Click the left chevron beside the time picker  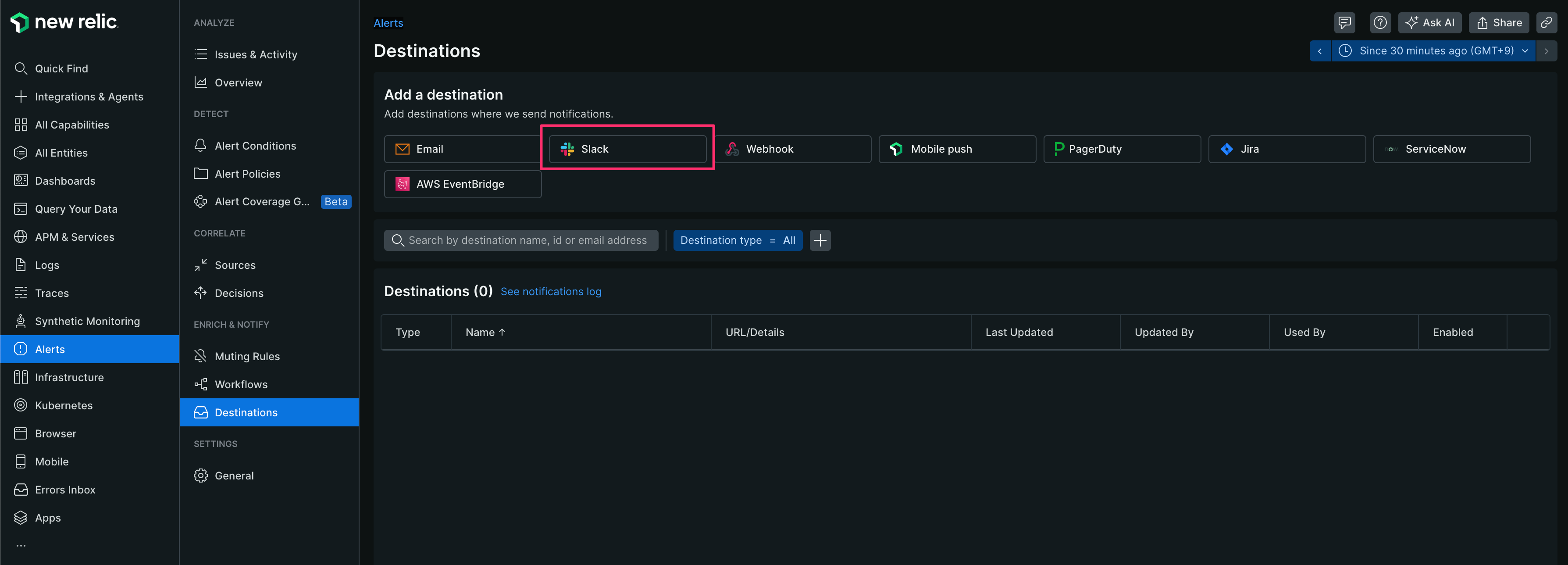(x=1320, y=50)
